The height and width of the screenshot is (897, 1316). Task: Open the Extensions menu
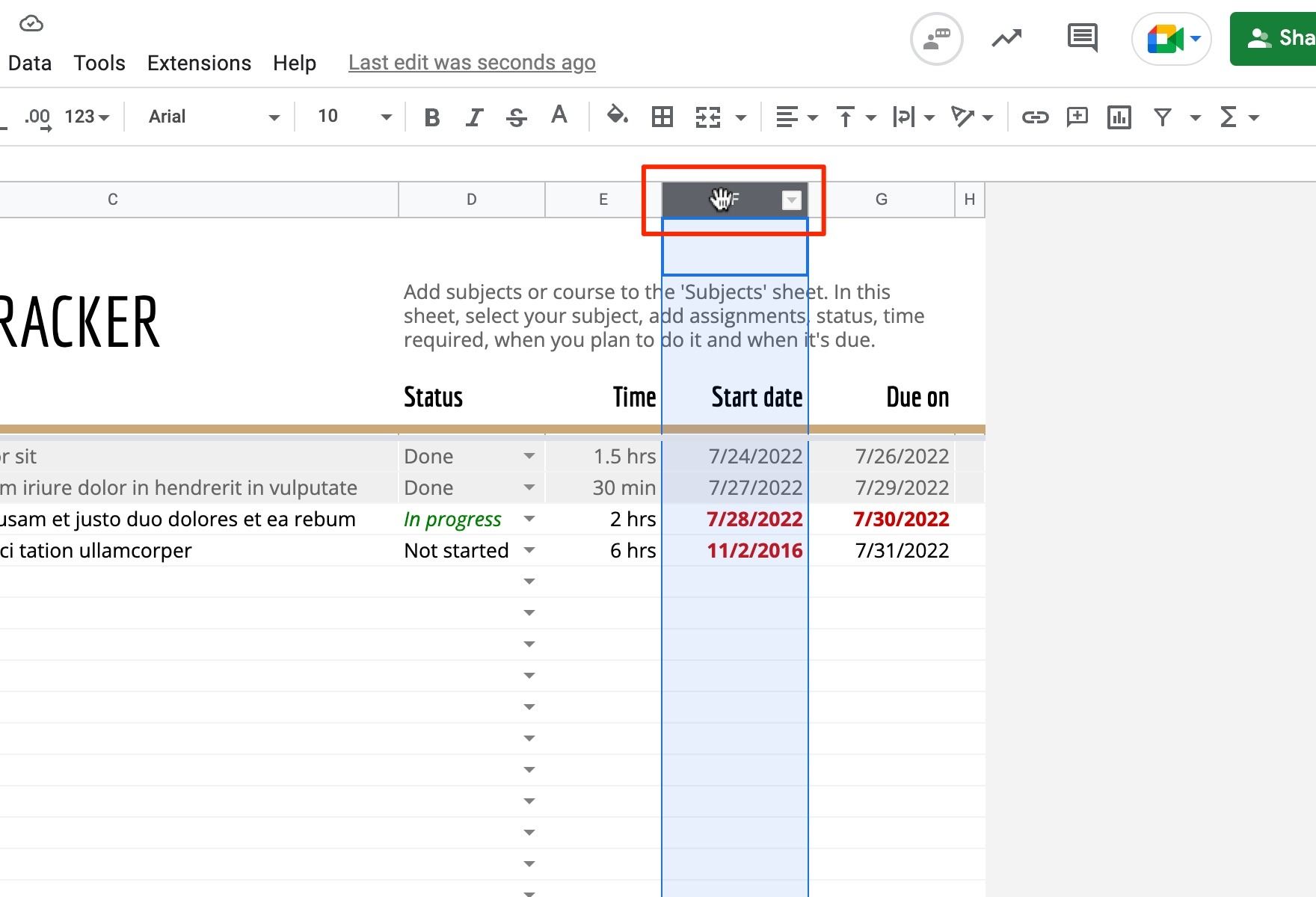199,63
